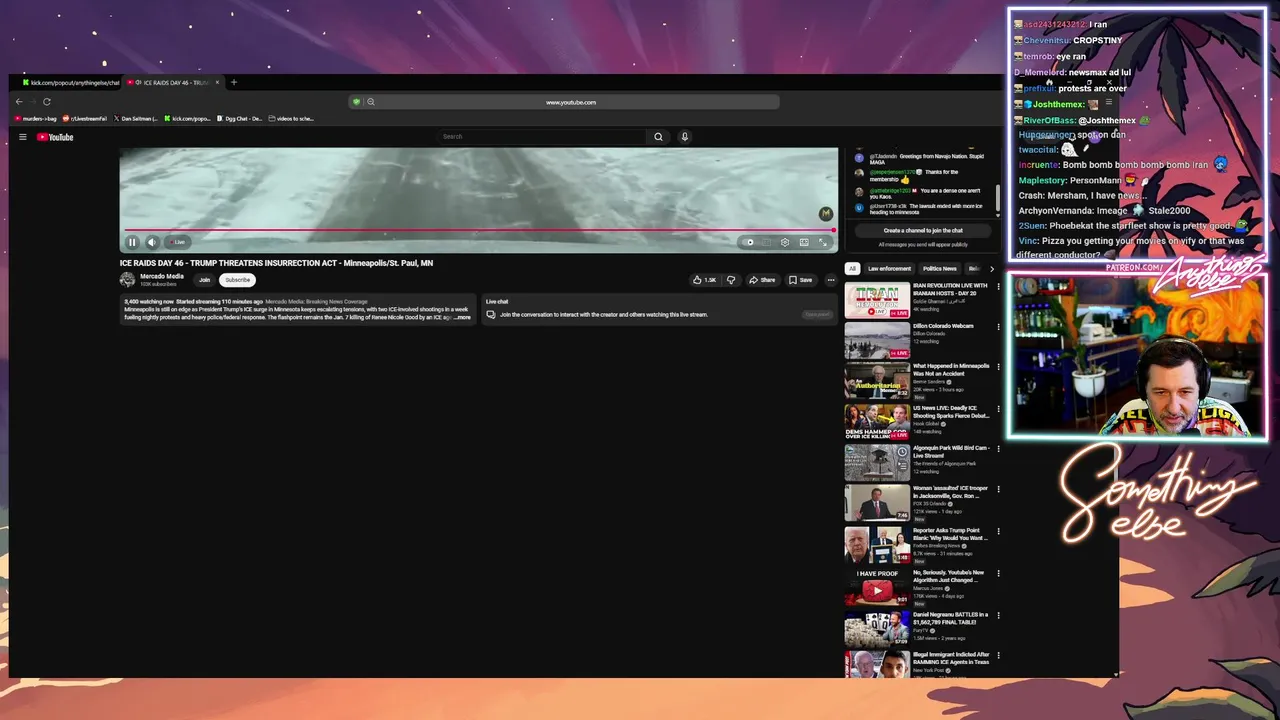This screenshot has height=720, width=1280.
Task: Open r/Livestreamfail bookmark
Action: [x=85, y=119]
